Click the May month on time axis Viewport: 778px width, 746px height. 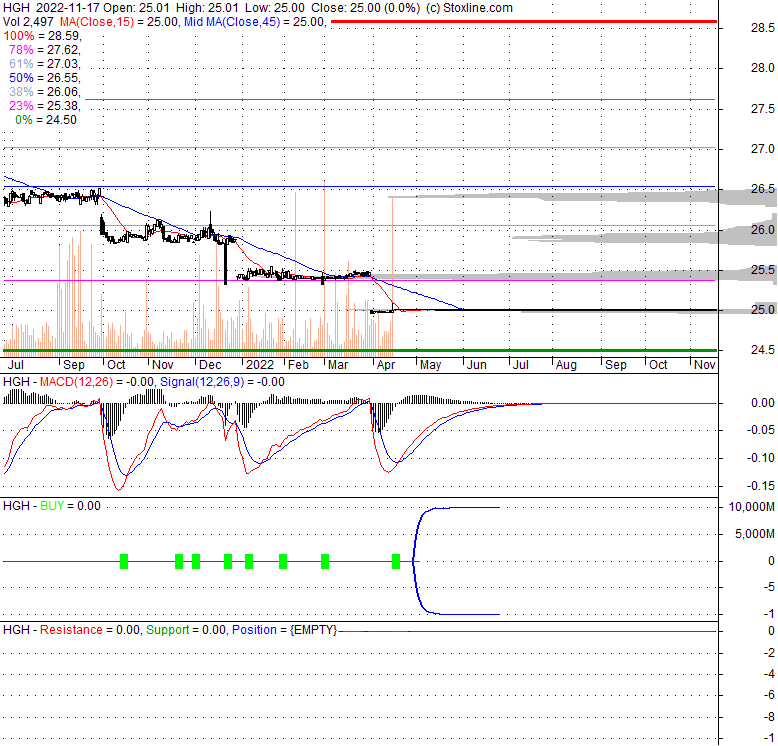pyautogui.click(x=430, y=365)
